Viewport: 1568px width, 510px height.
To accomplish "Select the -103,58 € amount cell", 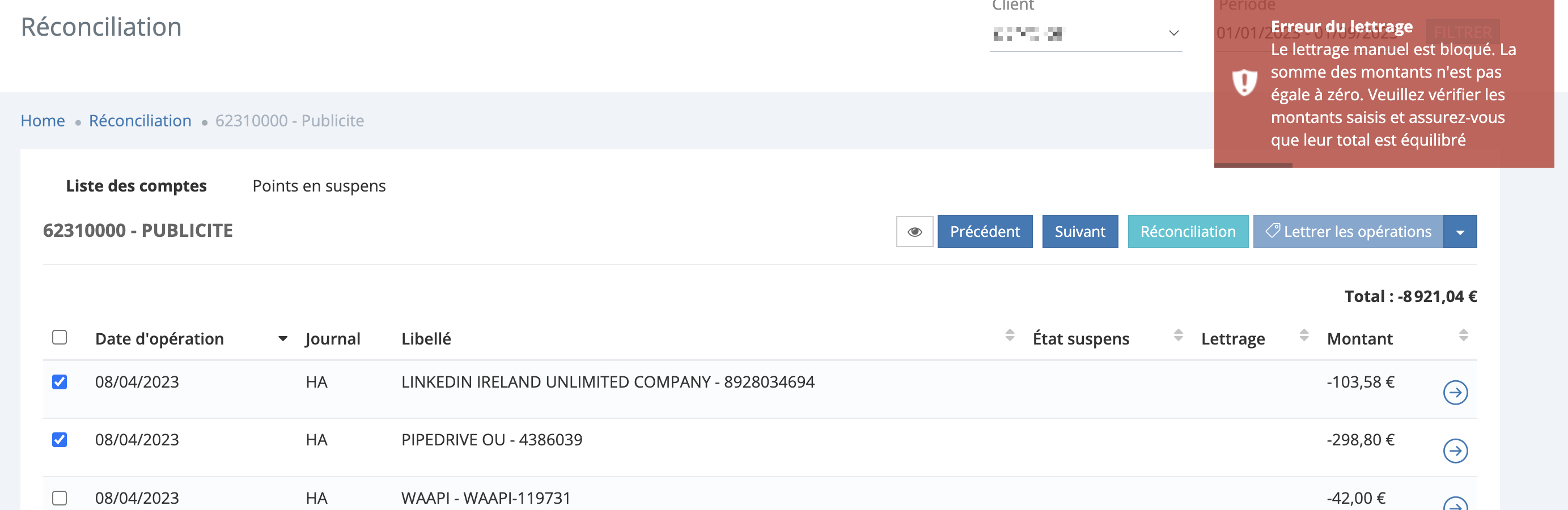I will 1361,381.
